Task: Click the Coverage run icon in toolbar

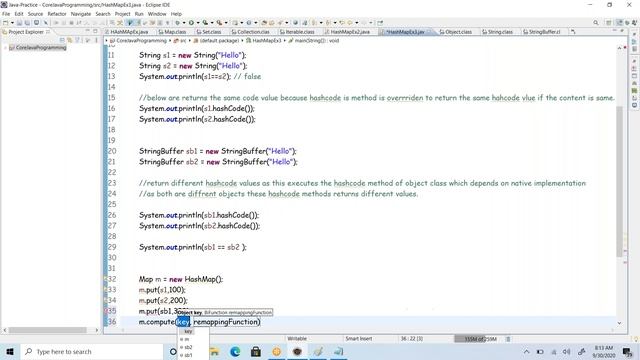Action: point(205,23)
